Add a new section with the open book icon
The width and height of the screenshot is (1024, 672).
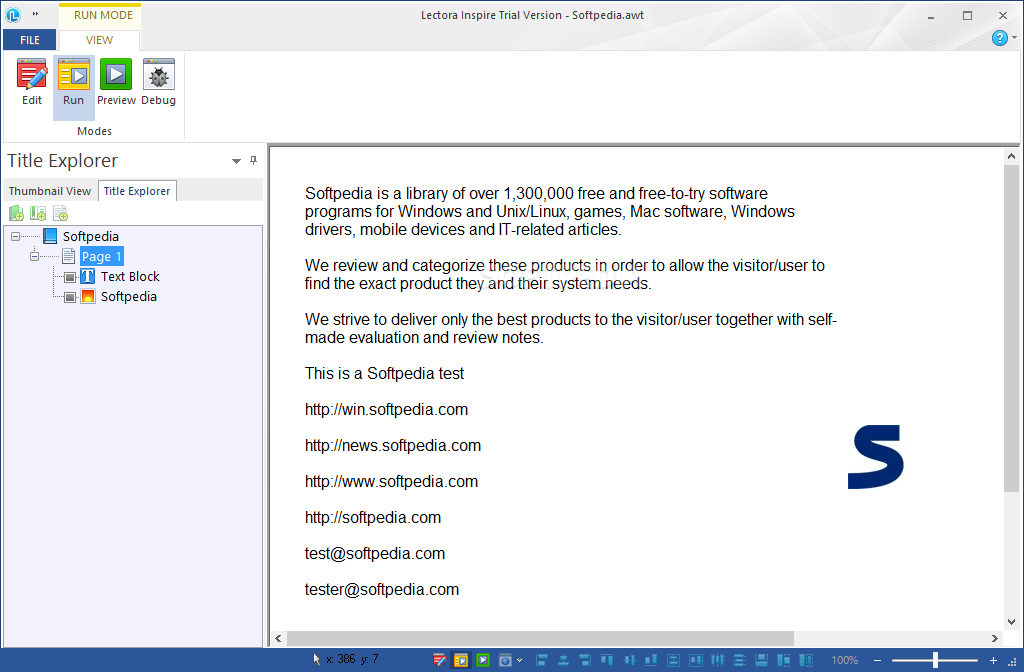click(x=38, y=214)
